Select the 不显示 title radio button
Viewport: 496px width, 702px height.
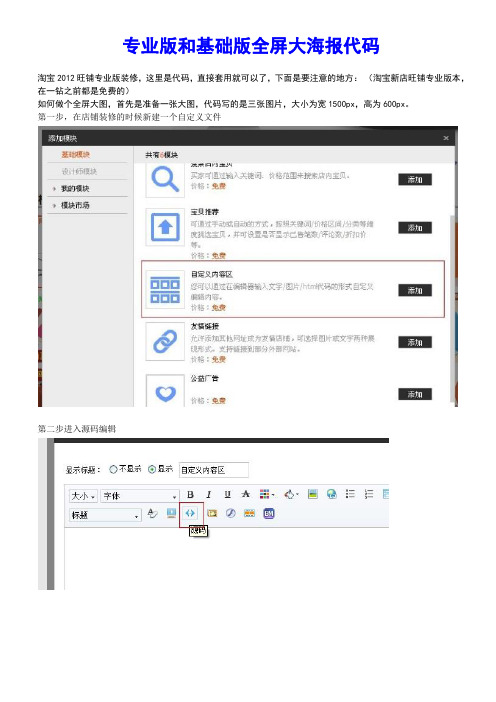[113, 469]
